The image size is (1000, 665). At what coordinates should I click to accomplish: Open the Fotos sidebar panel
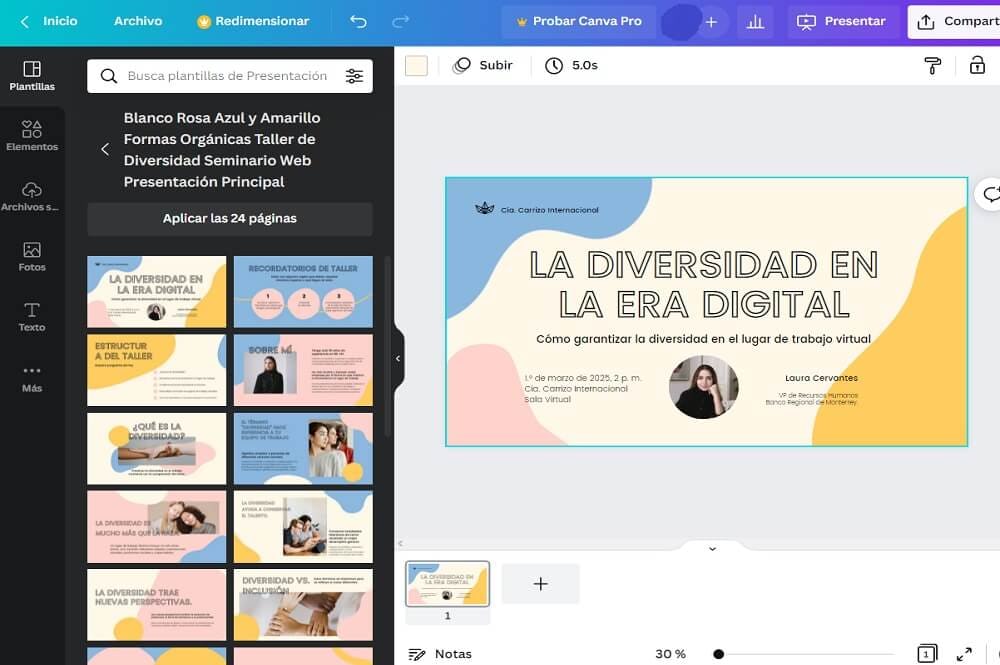pyautogui.click(x=32, y=257)
